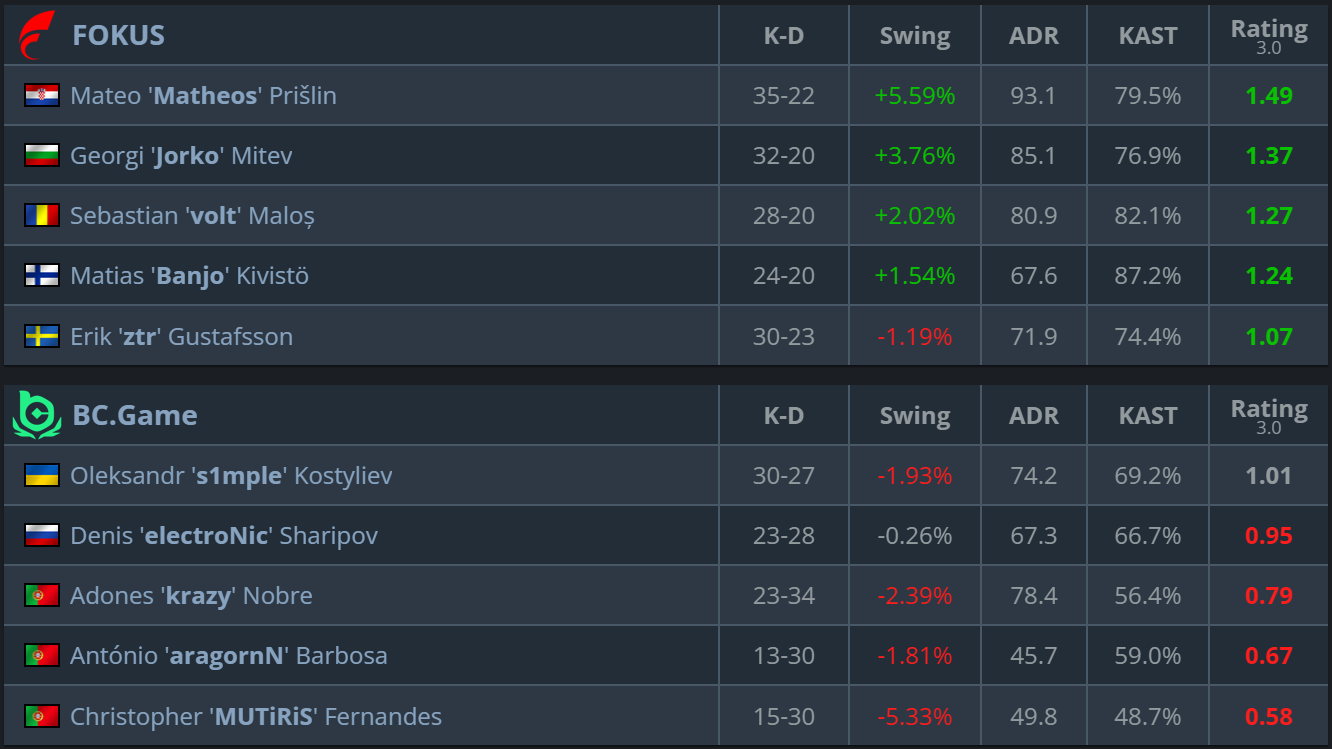Screen dimensions: 1332x749
Task: Sort FOKUS table by Swing column
Action: (x=914, y=36)
